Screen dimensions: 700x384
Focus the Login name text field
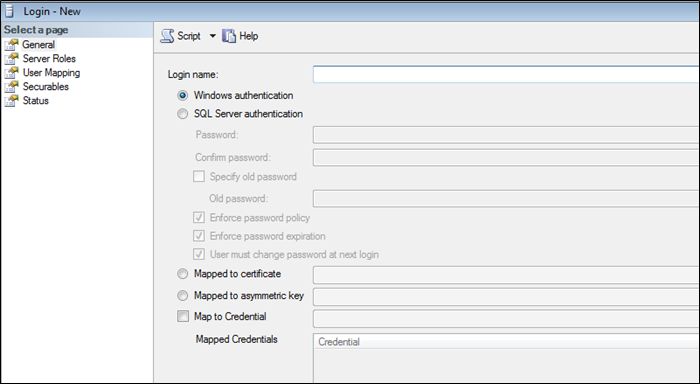click(x=506, y=74)
